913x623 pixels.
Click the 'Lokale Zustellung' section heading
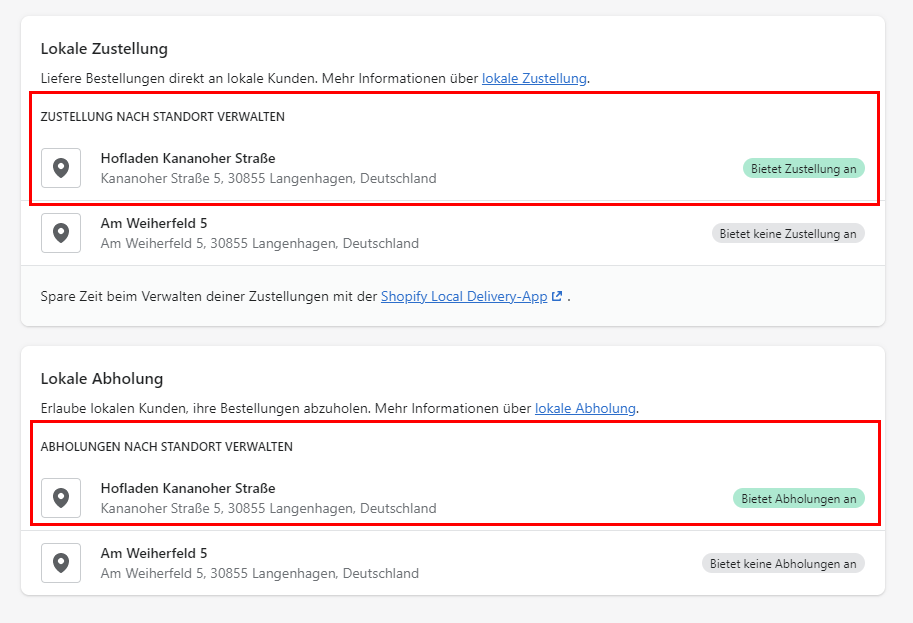click(x=104, y=48)
